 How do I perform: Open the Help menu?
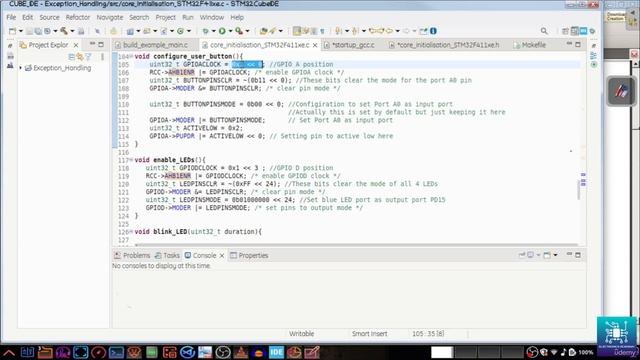click(237, 18)
